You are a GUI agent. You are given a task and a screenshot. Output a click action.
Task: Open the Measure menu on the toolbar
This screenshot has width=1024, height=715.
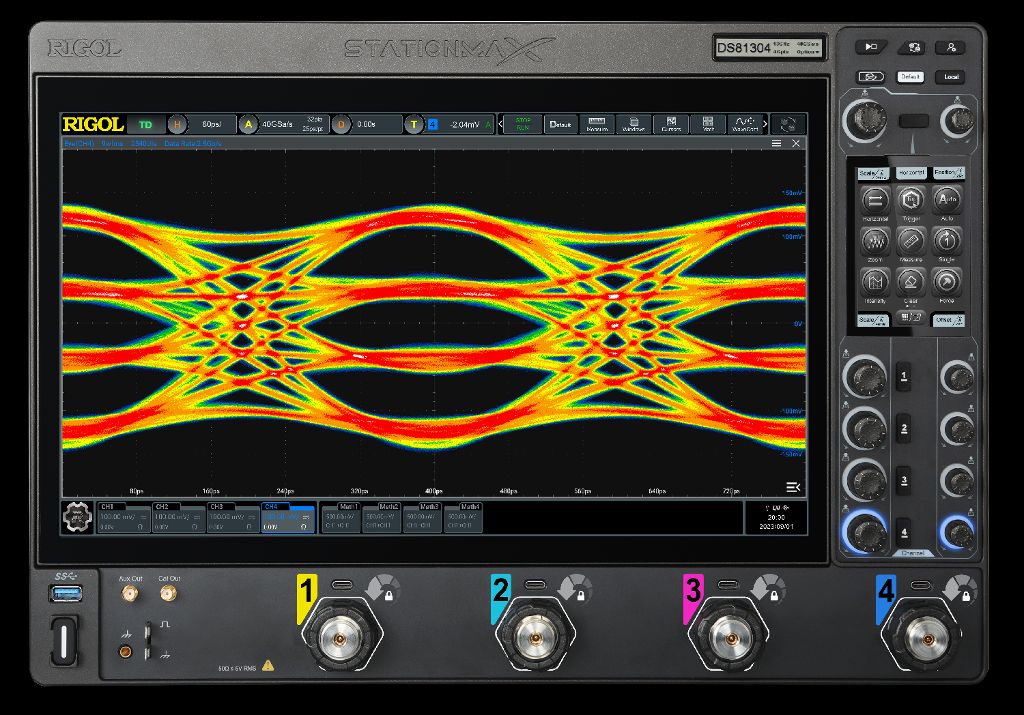(x=596, y=124)
